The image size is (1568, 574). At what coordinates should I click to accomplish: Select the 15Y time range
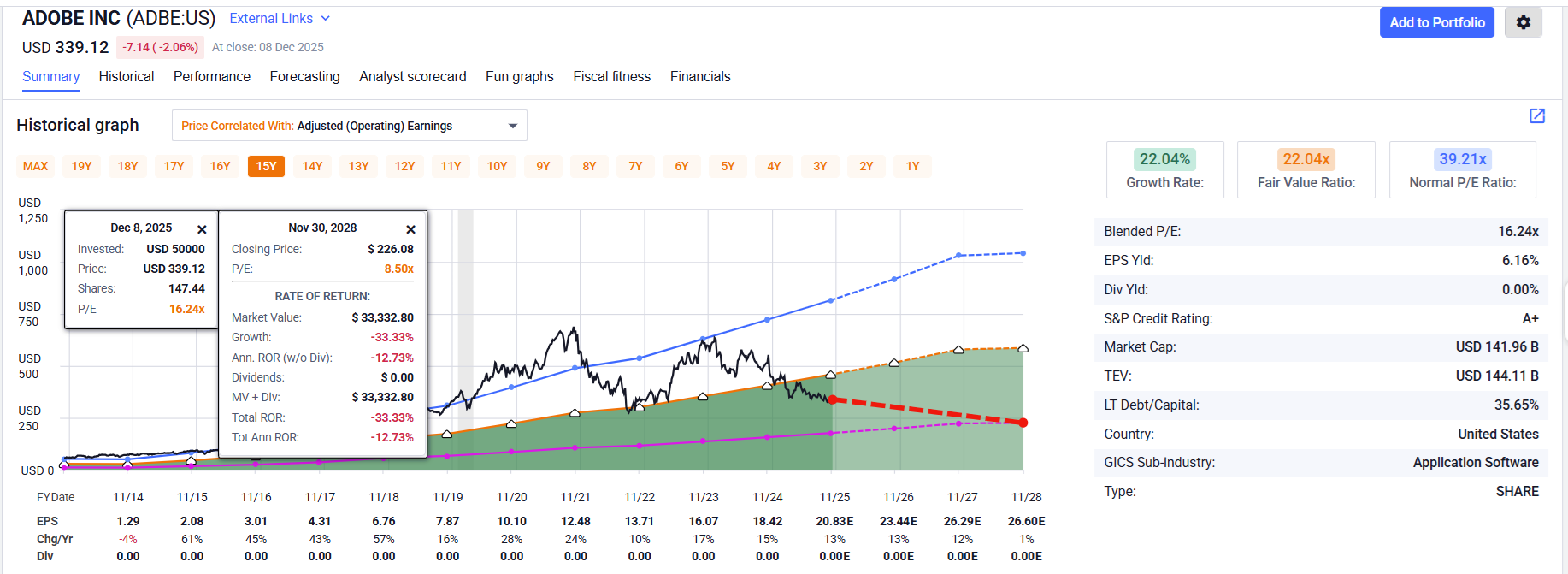tap(267, 166)
